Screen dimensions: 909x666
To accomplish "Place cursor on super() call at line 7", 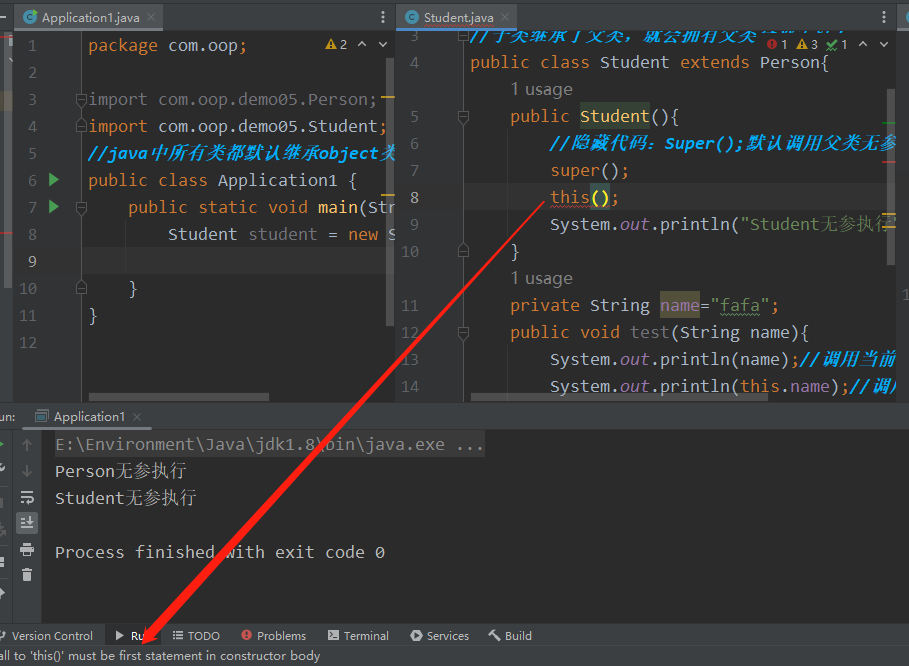I will click(x=589, y=170).
